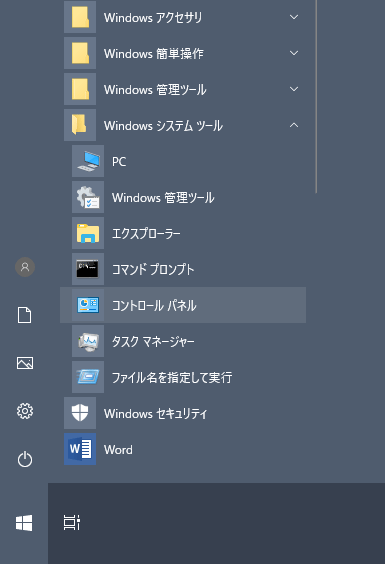
Task: Launch the コマンド プロンプト console icon
Action: pos(88,269)
